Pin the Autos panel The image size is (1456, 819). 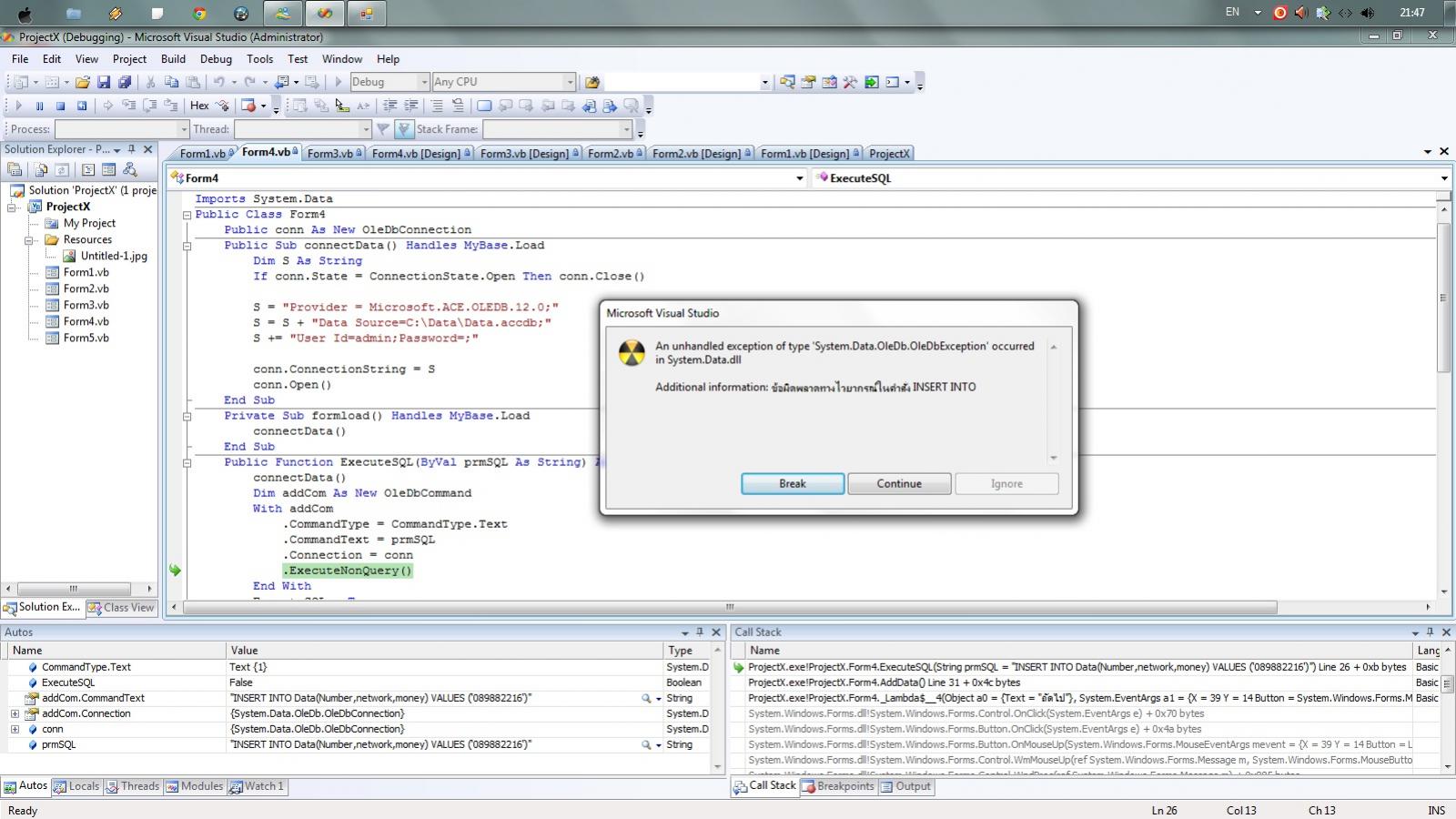click(700, 632)
